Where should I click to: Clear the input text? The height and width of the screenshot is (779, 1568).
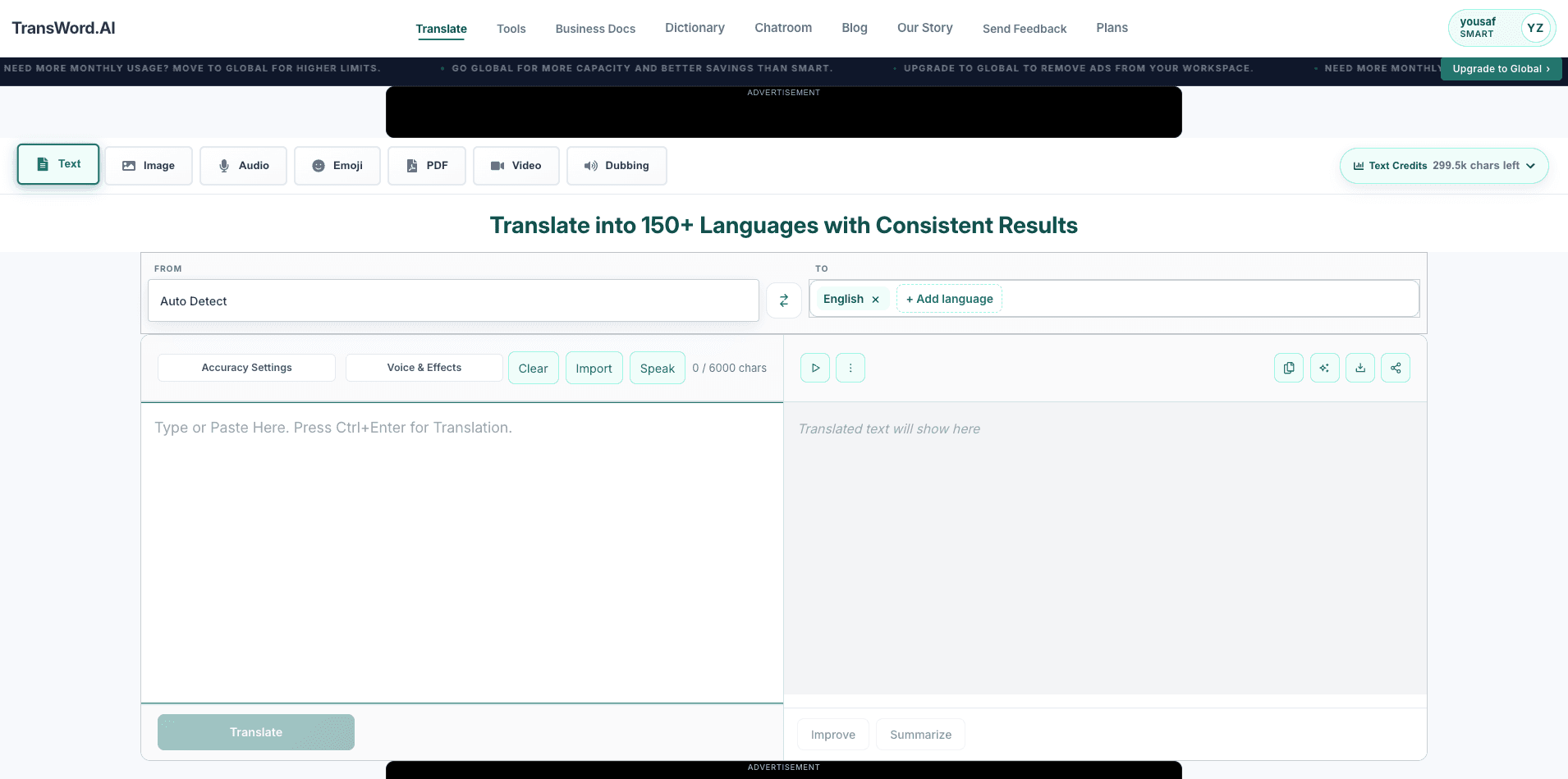[534, 368]
